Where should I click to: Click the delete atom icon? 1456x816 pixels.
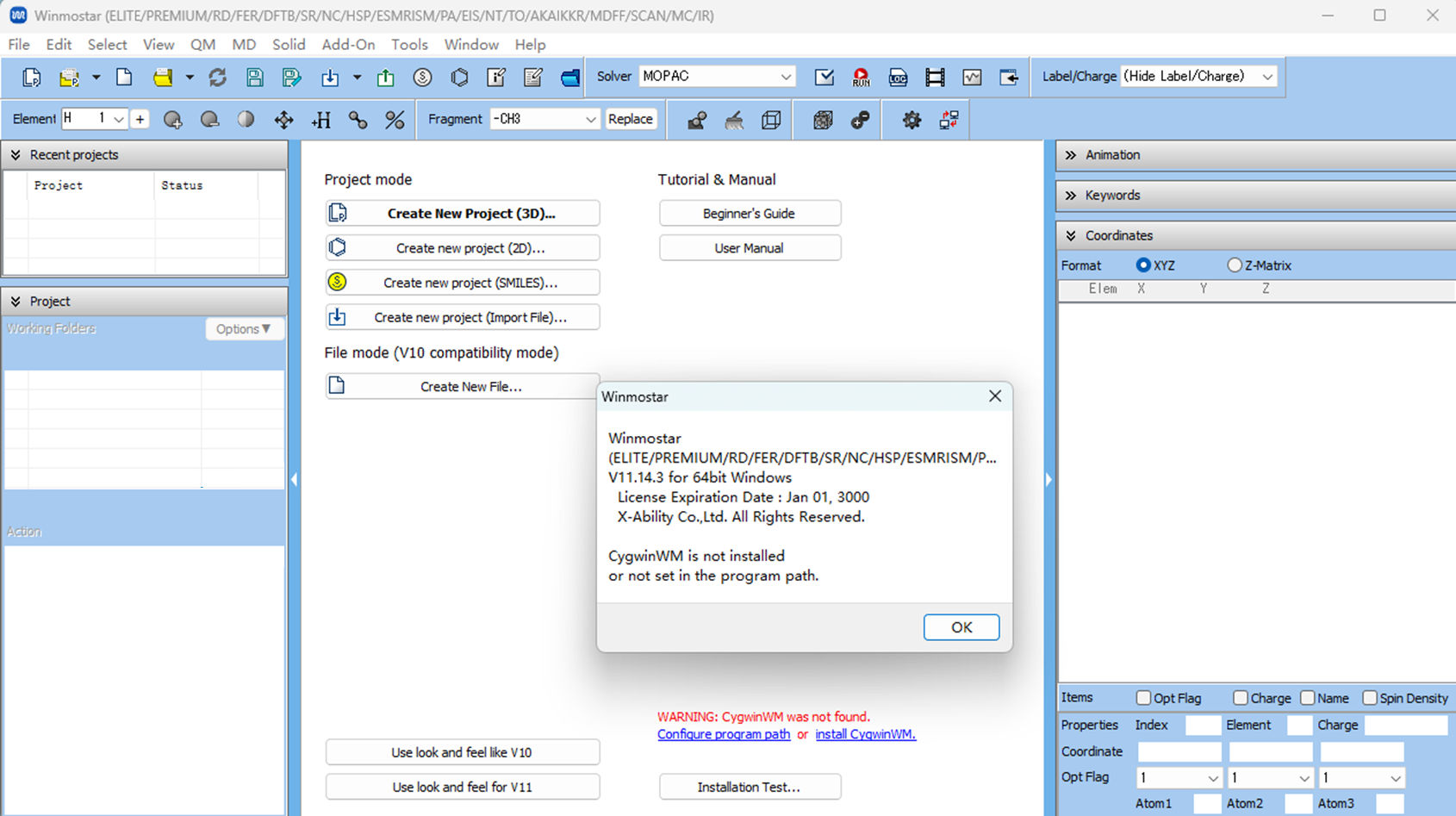(x=209, y=120)
